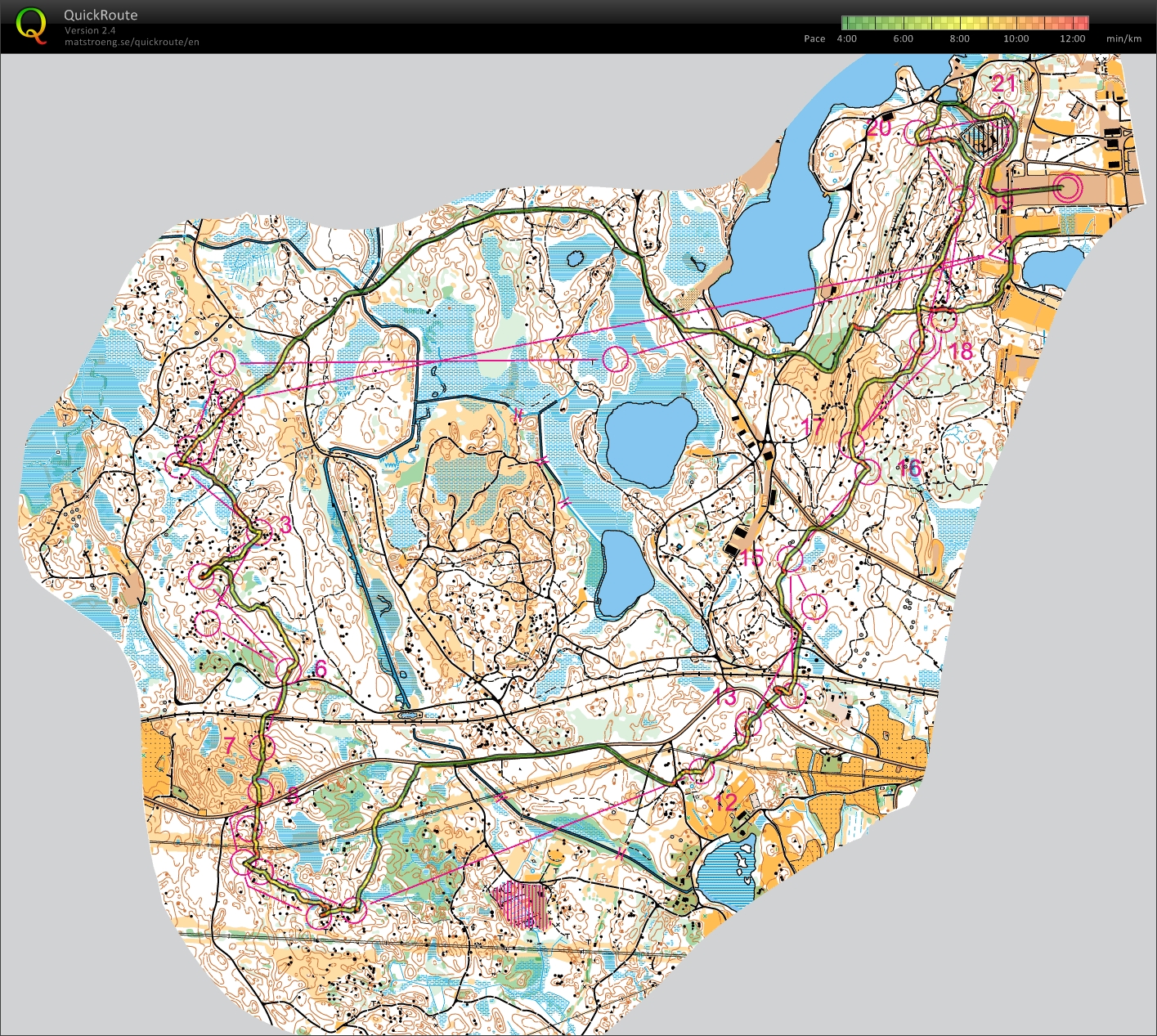Viewport: 1157px width, 1036px height.
Task: Click control number 16 on the map
Action: [909, 469]
